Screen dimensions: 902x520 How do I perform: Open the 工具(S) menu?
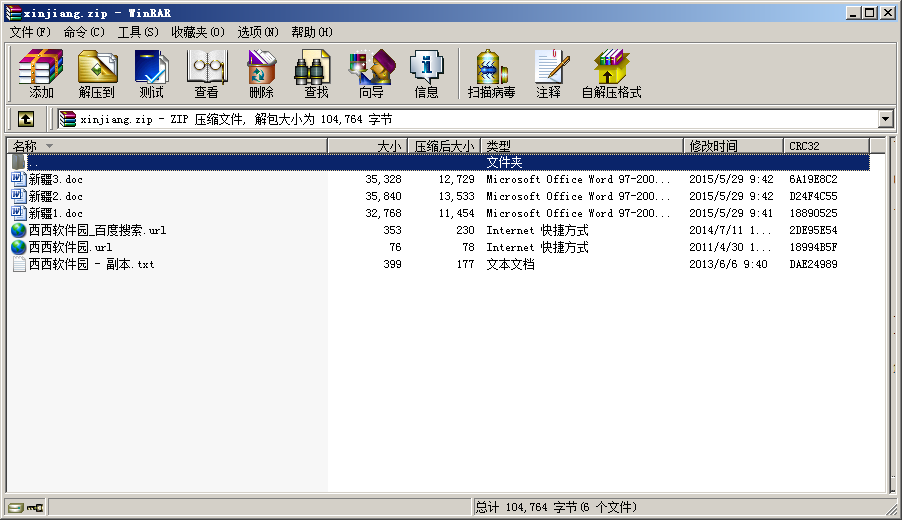pos(138,32)
